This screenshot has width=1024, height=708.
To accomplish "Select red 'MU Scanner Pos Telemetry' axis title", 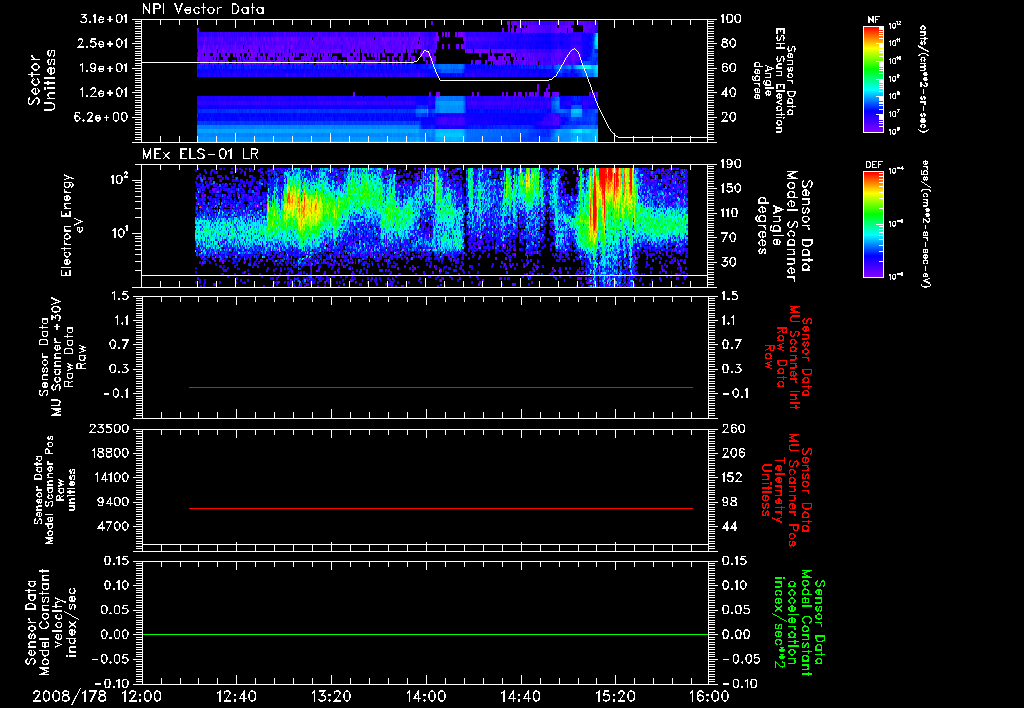I will [x=786, y=490].
